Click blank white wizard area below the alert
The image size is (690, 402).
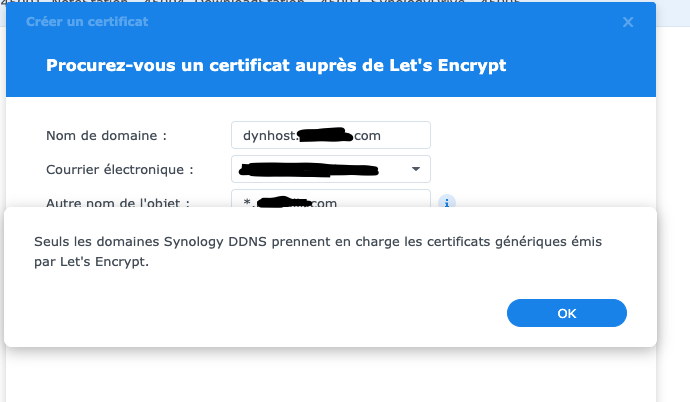point(330,375)
